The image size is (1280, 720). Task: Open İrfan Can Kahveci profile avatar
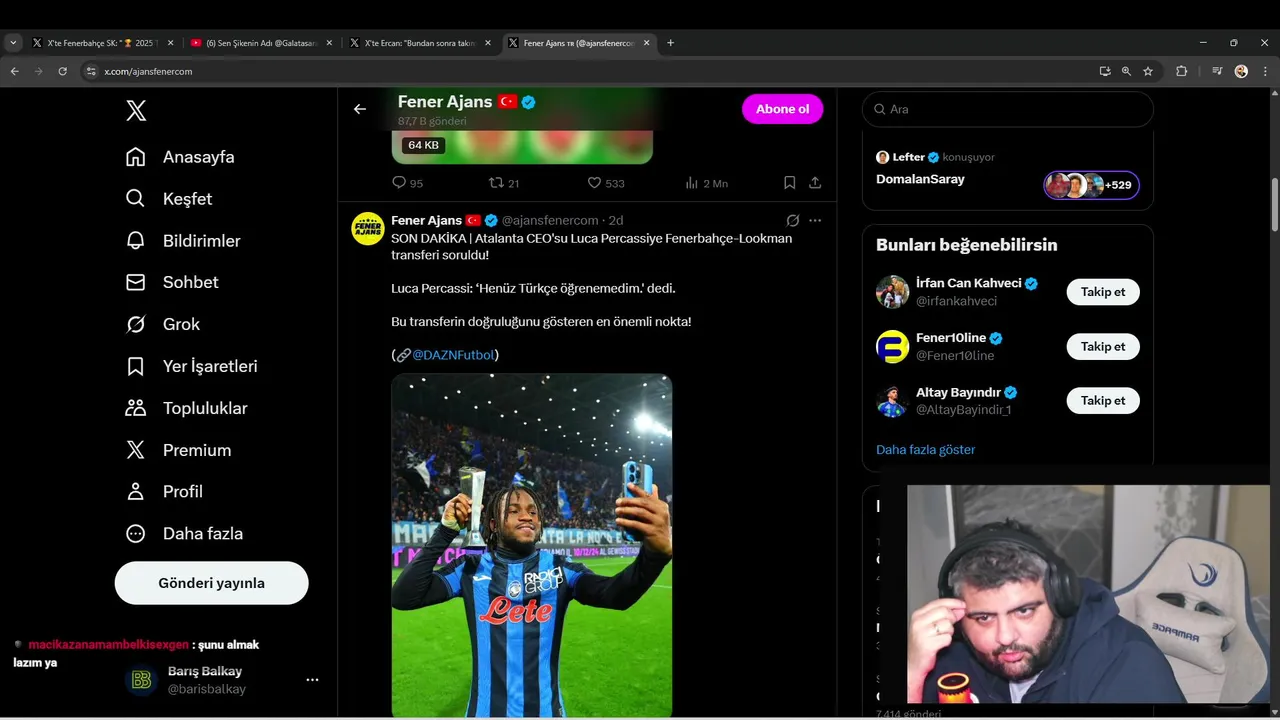[x=892, y=292]
